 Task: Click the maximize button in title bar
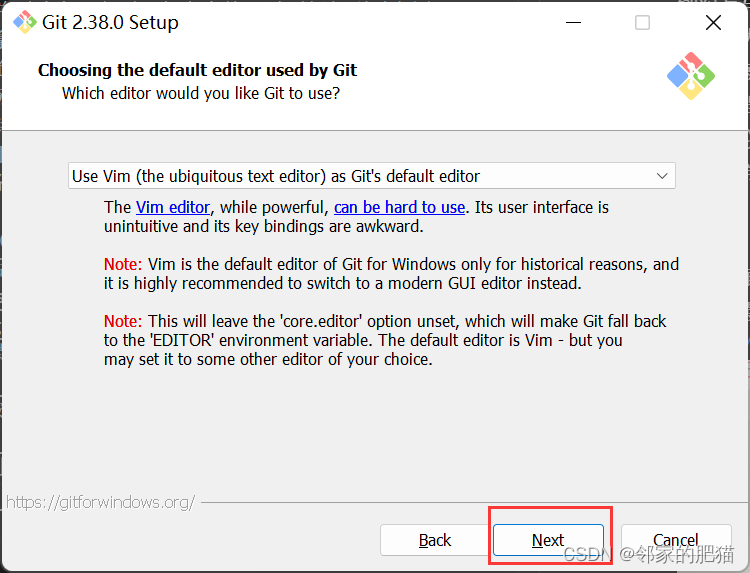pos(642,22)
